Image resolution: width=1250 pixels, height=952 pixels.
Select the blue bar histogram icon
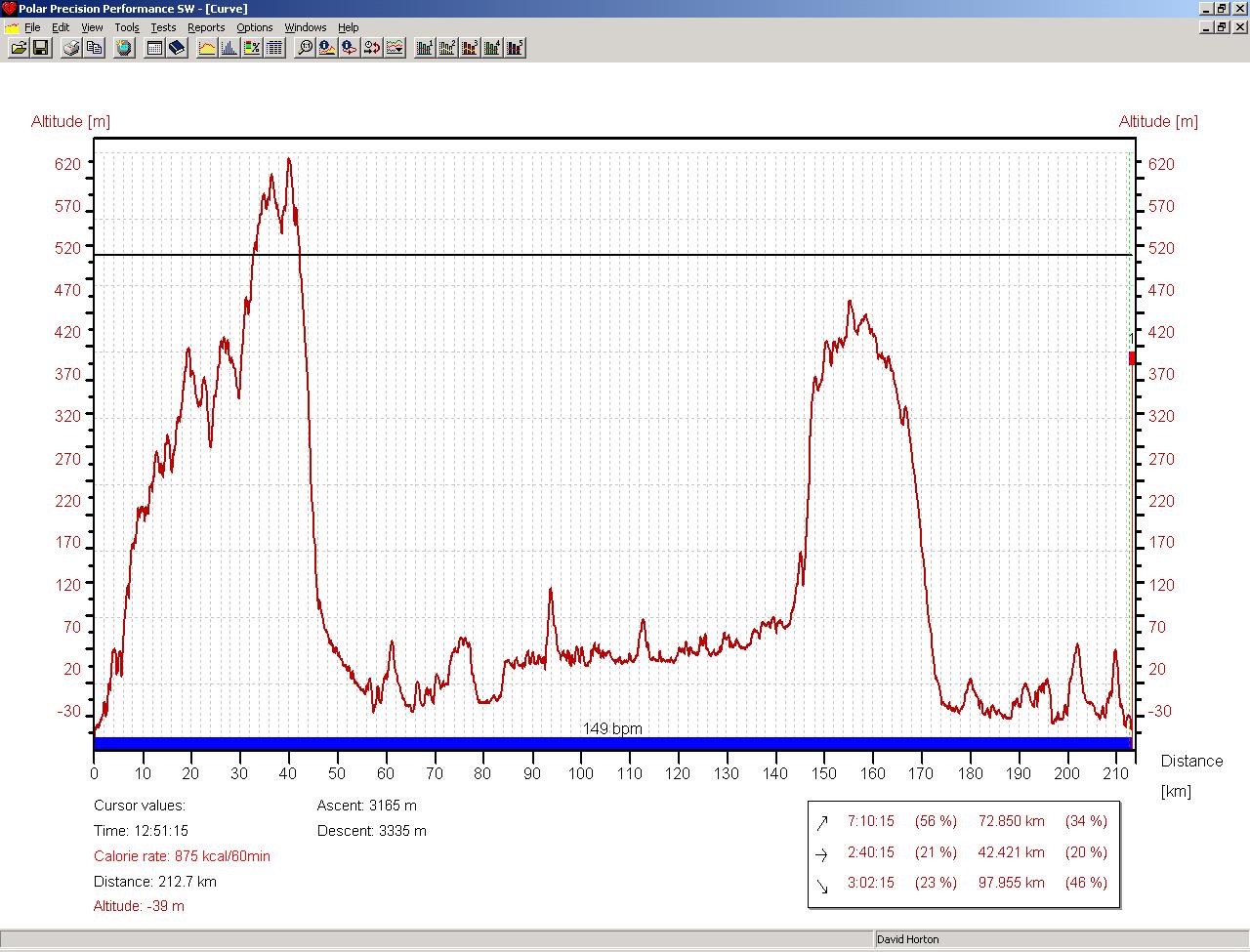(x=229, y=47)
